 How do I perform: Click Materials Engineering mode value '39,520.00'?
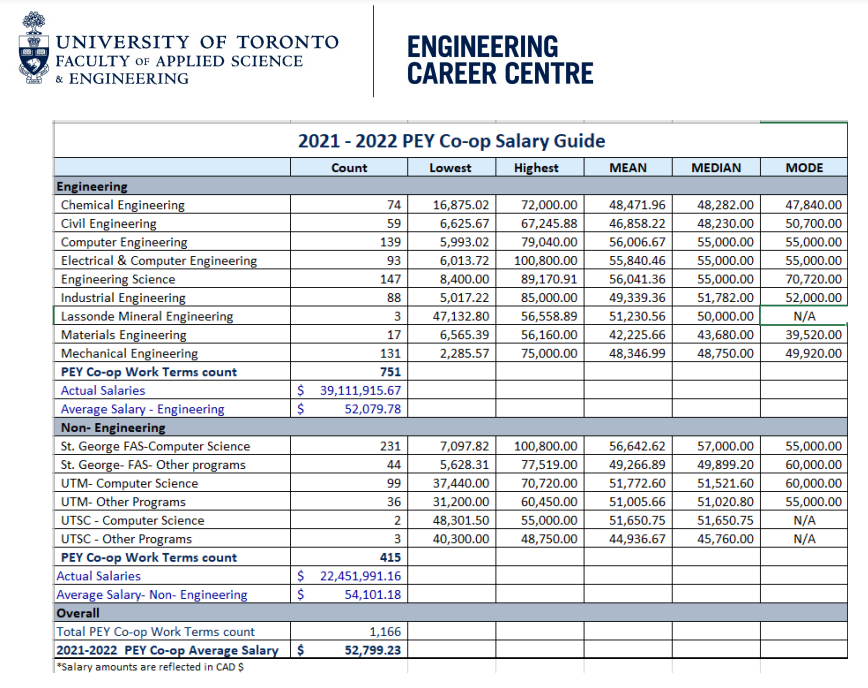point(814,335)
